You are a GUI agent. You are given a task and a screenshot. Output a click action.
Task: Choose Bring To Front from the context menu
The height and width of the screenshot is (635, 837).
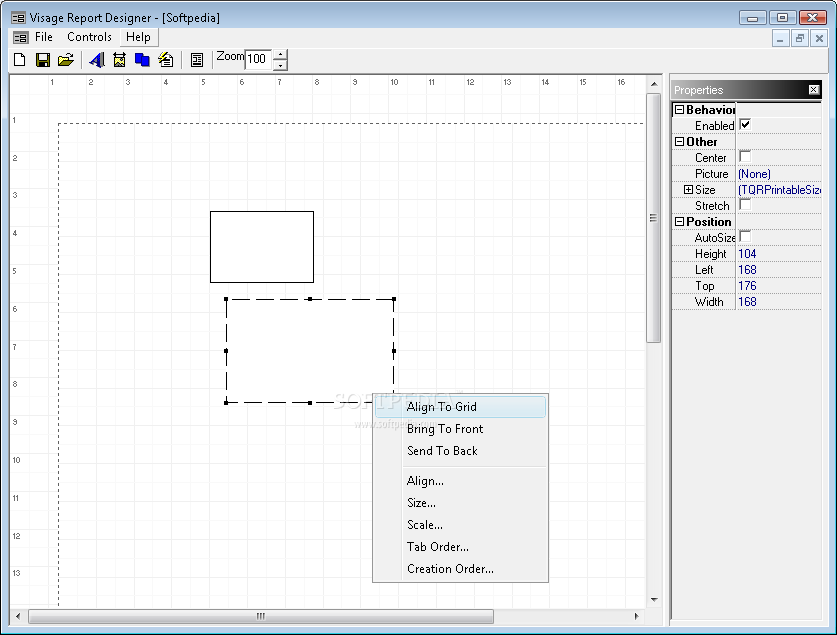coord(460,428)
